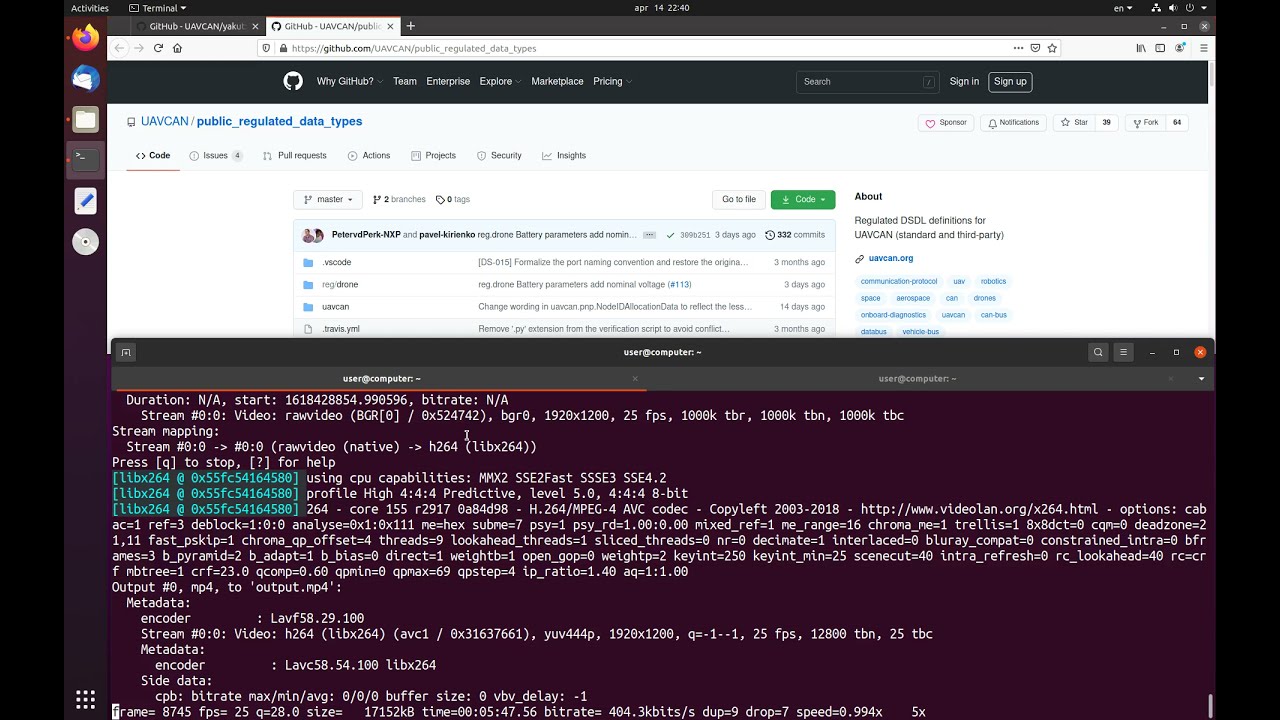Open Firefox library icon
Viewport: 1280px width, 720px height.
pos(1141,48)
